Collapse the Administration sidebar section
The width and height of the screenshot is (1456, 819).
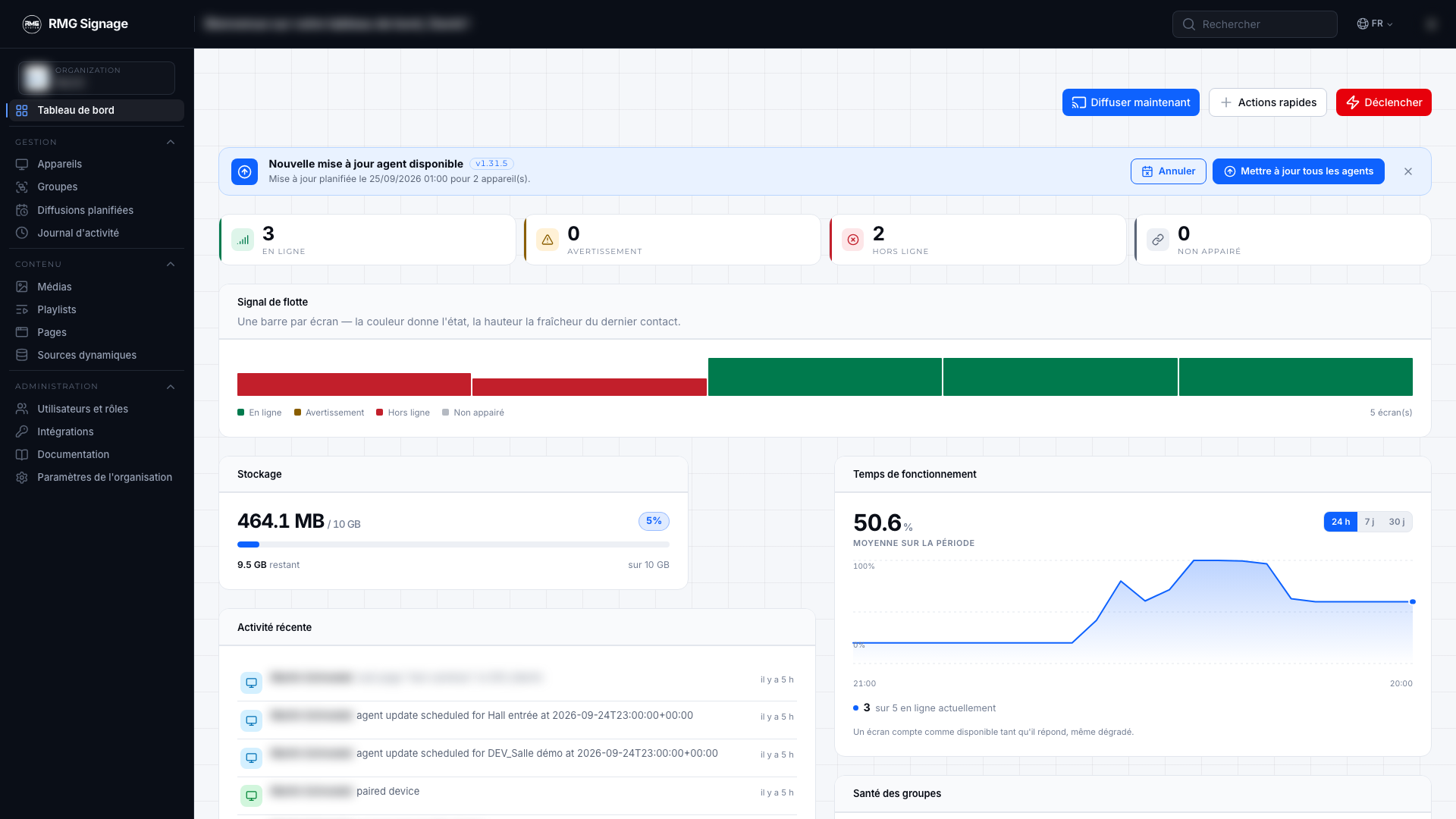(171, 387)
